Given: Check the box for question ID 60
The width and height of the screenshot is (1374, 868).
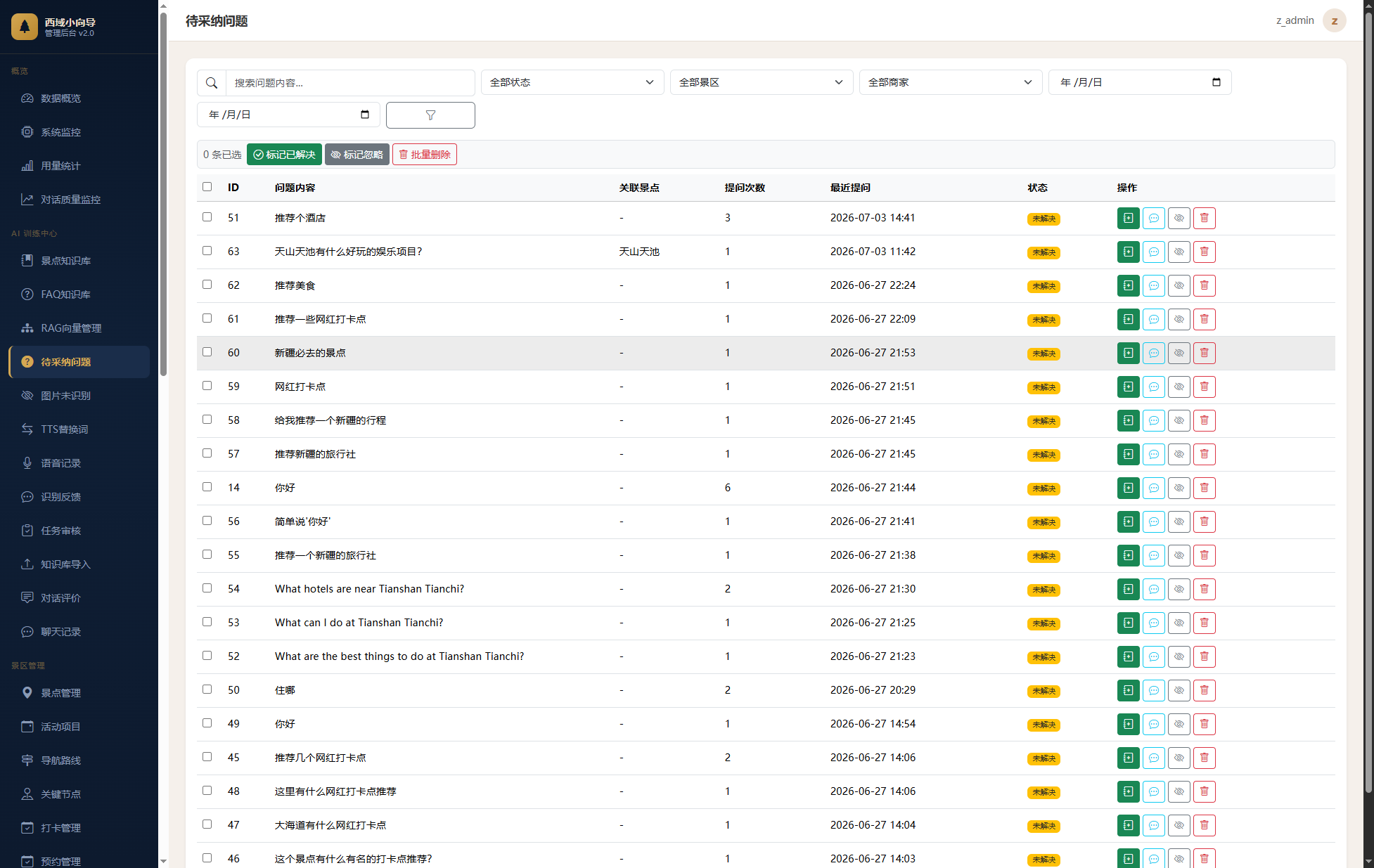Looking at the screenshot, I should (x=207, y=352).
